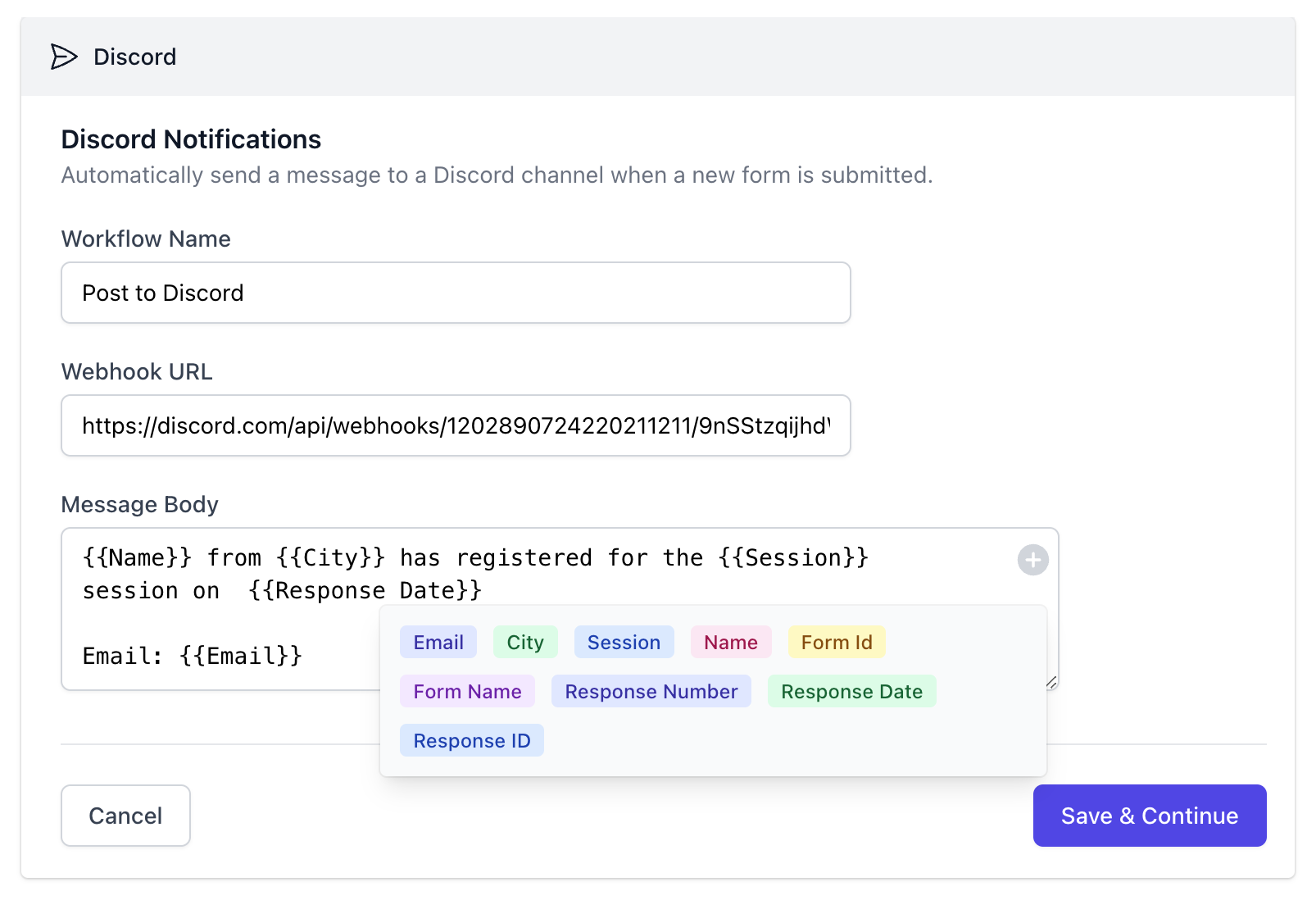Click Save & Continue

pos(1149,815)
